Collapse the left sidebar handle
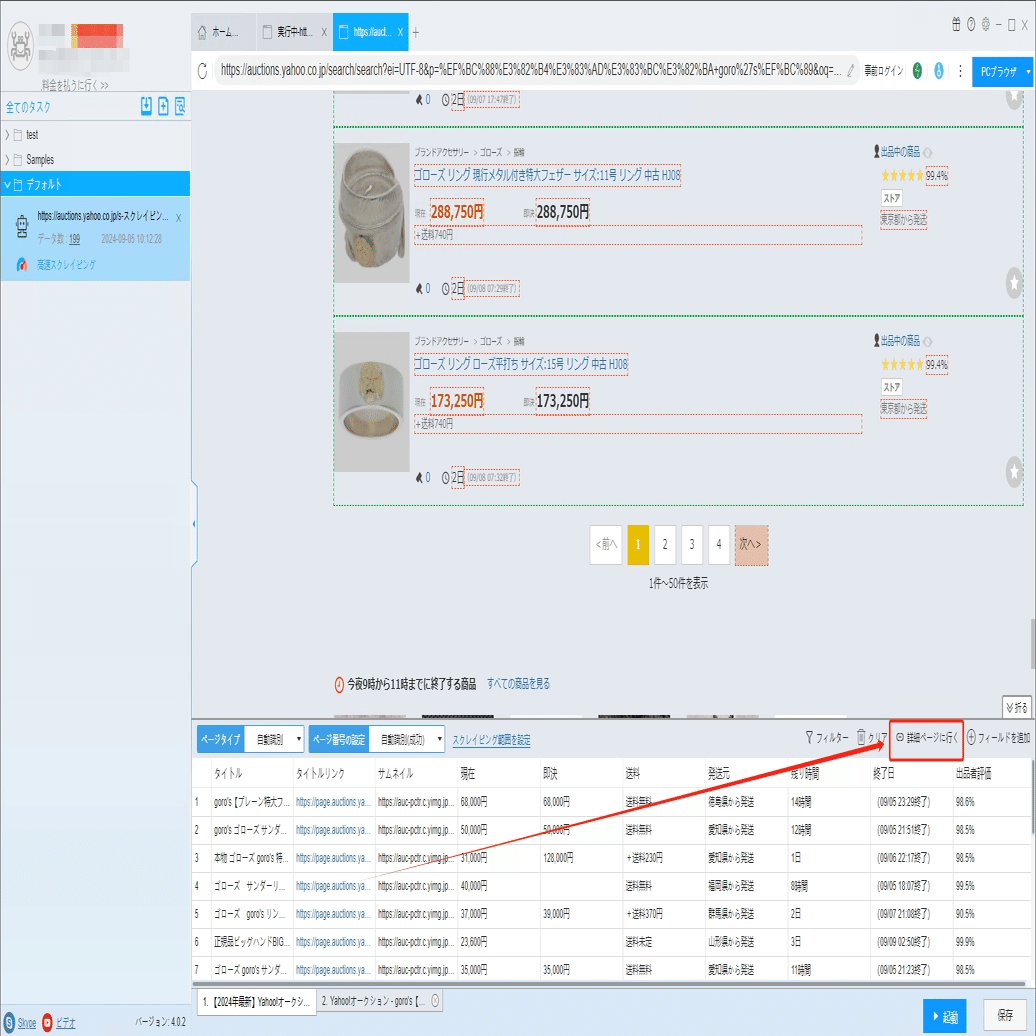The image size is (1036, 1036). [194, 523]
